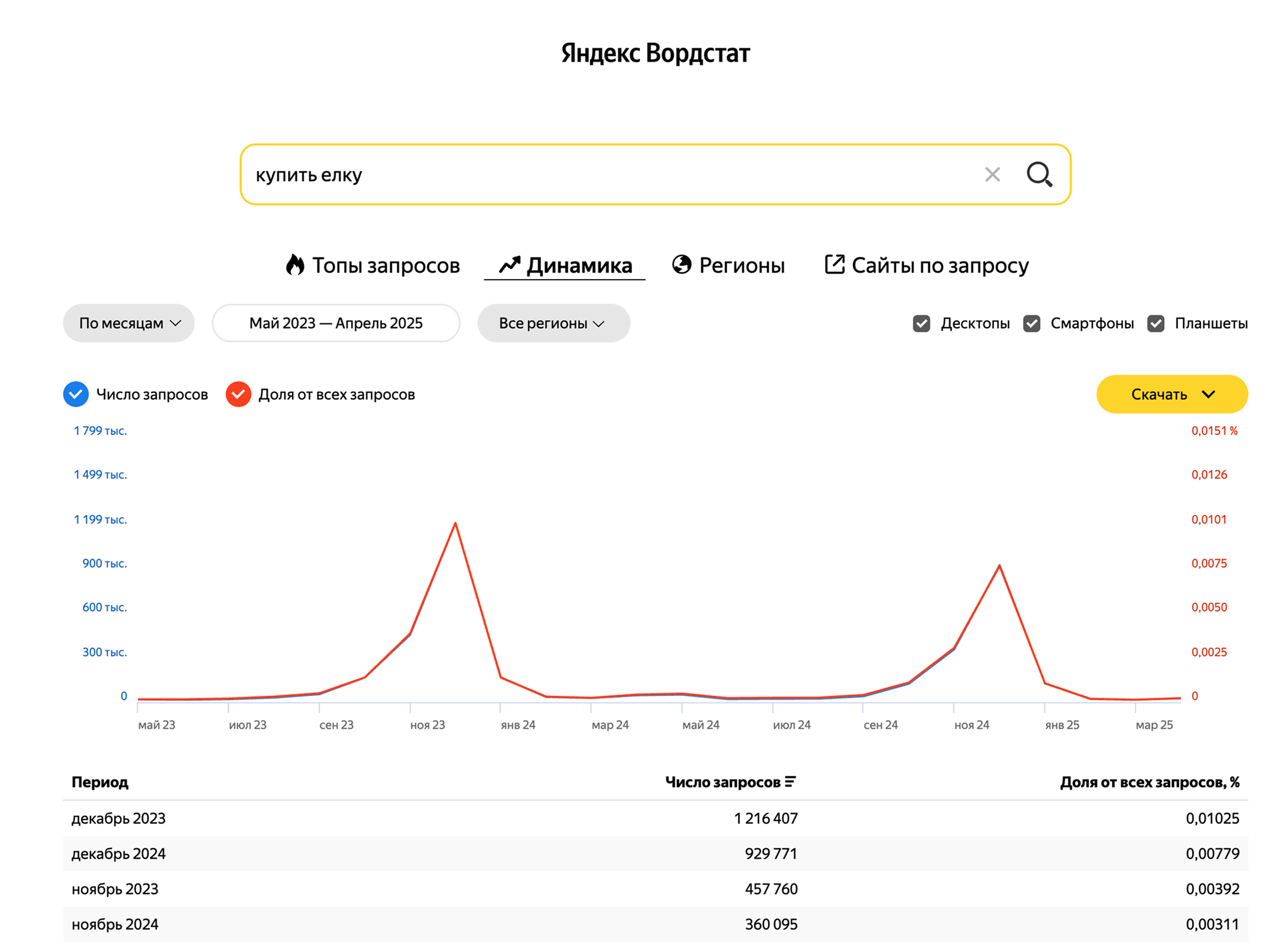Click the value 1 216 407 in the table
This screenshot has width=1288, height=944.
coord(766,819)
